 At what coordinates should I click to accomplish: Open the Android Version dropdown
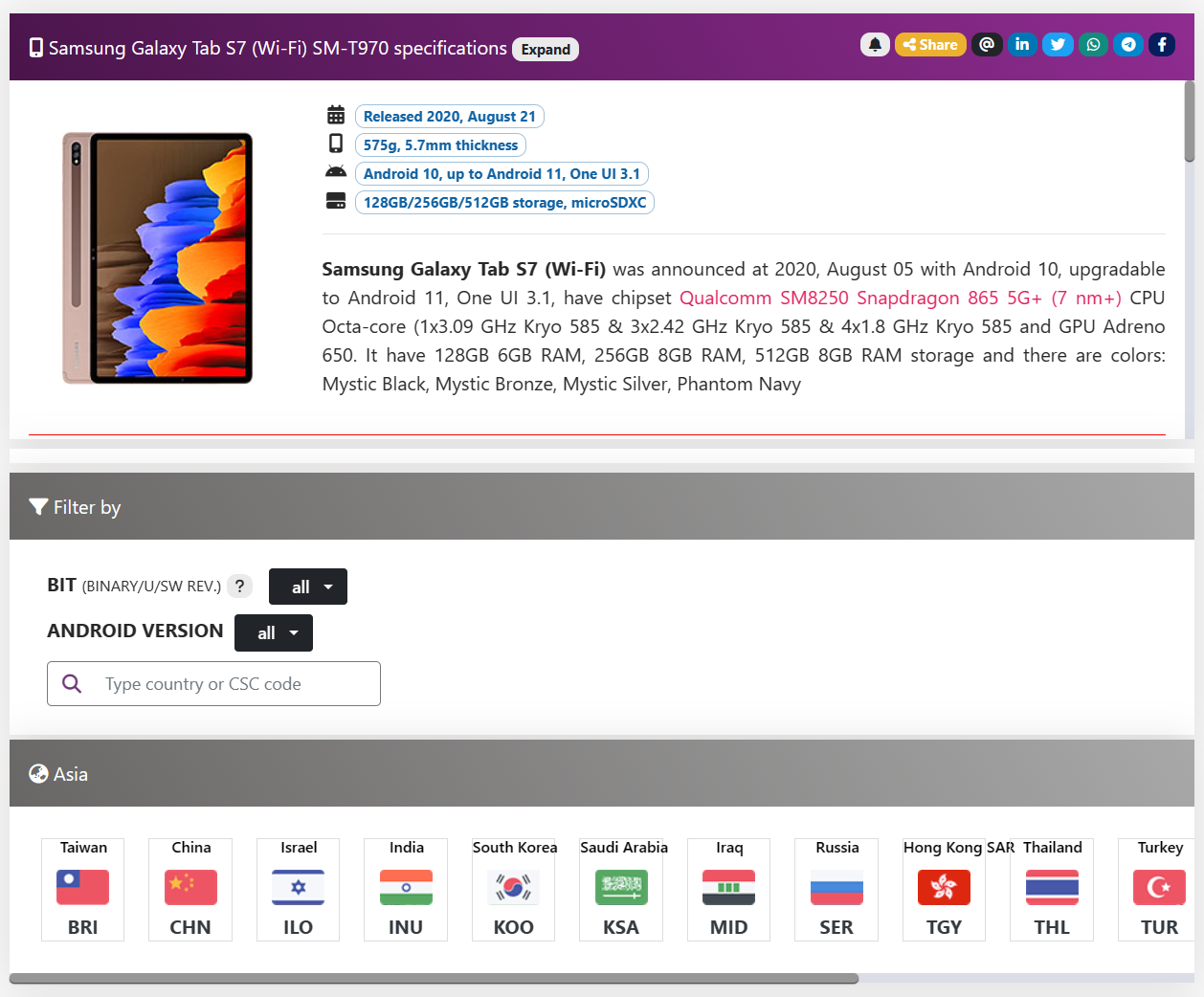(274, 632)
